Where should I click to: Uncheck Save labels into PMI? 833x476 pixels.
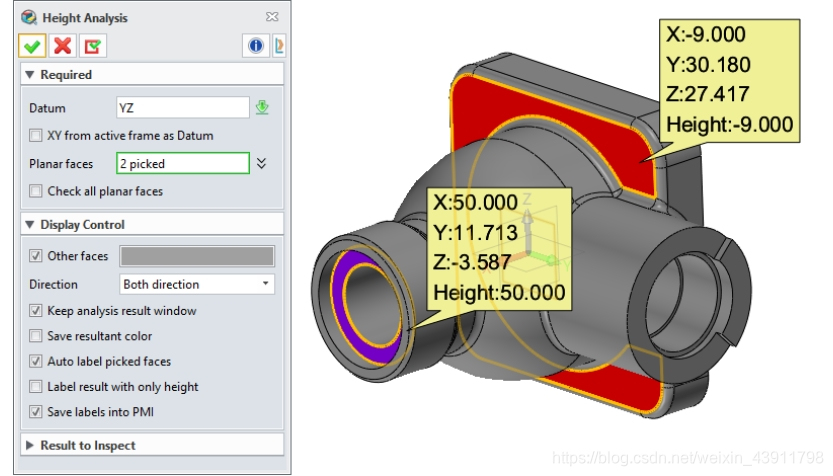36,412
